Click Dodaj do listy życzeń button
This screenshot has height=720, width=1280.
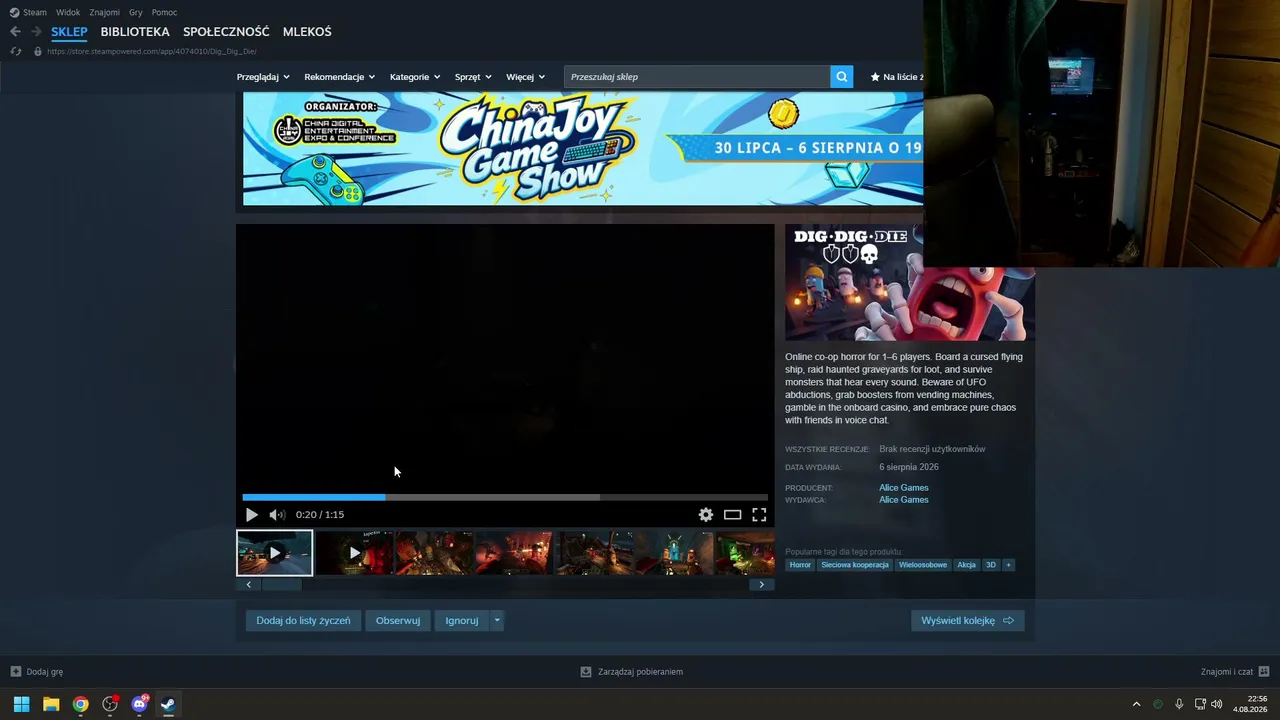point(303,621)
